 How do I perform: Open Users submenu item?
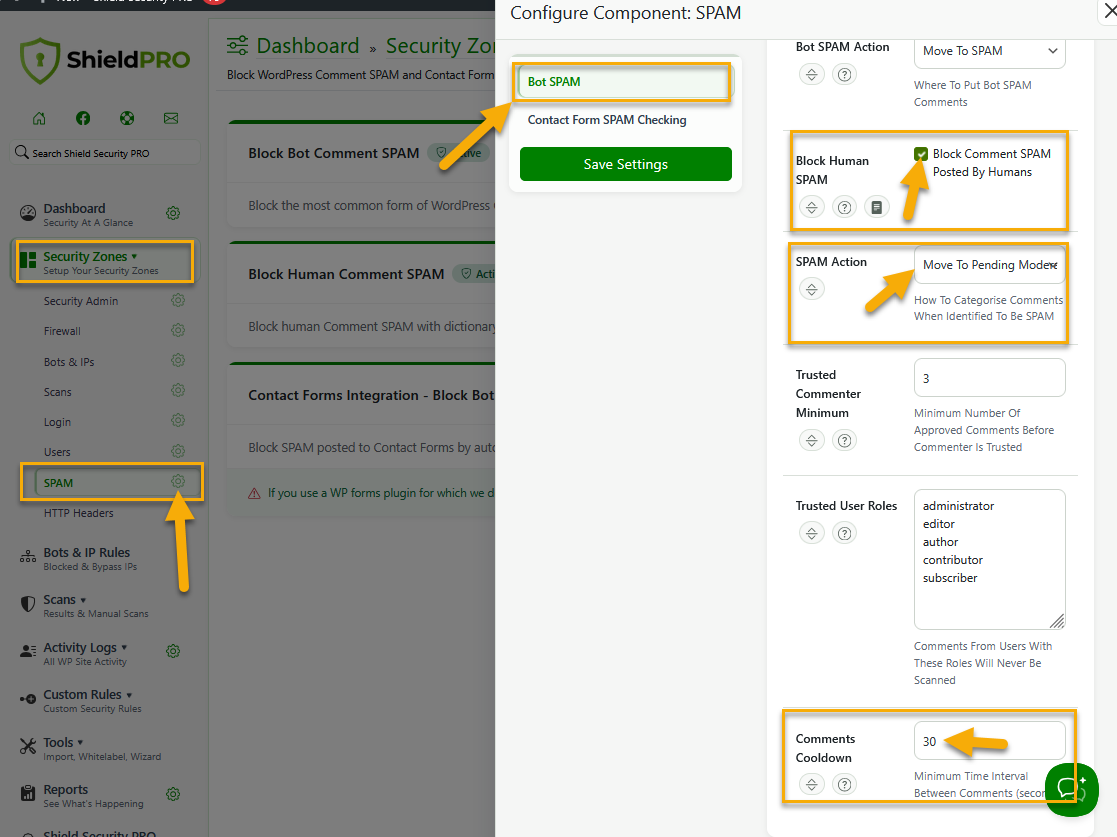click(57, 452)
